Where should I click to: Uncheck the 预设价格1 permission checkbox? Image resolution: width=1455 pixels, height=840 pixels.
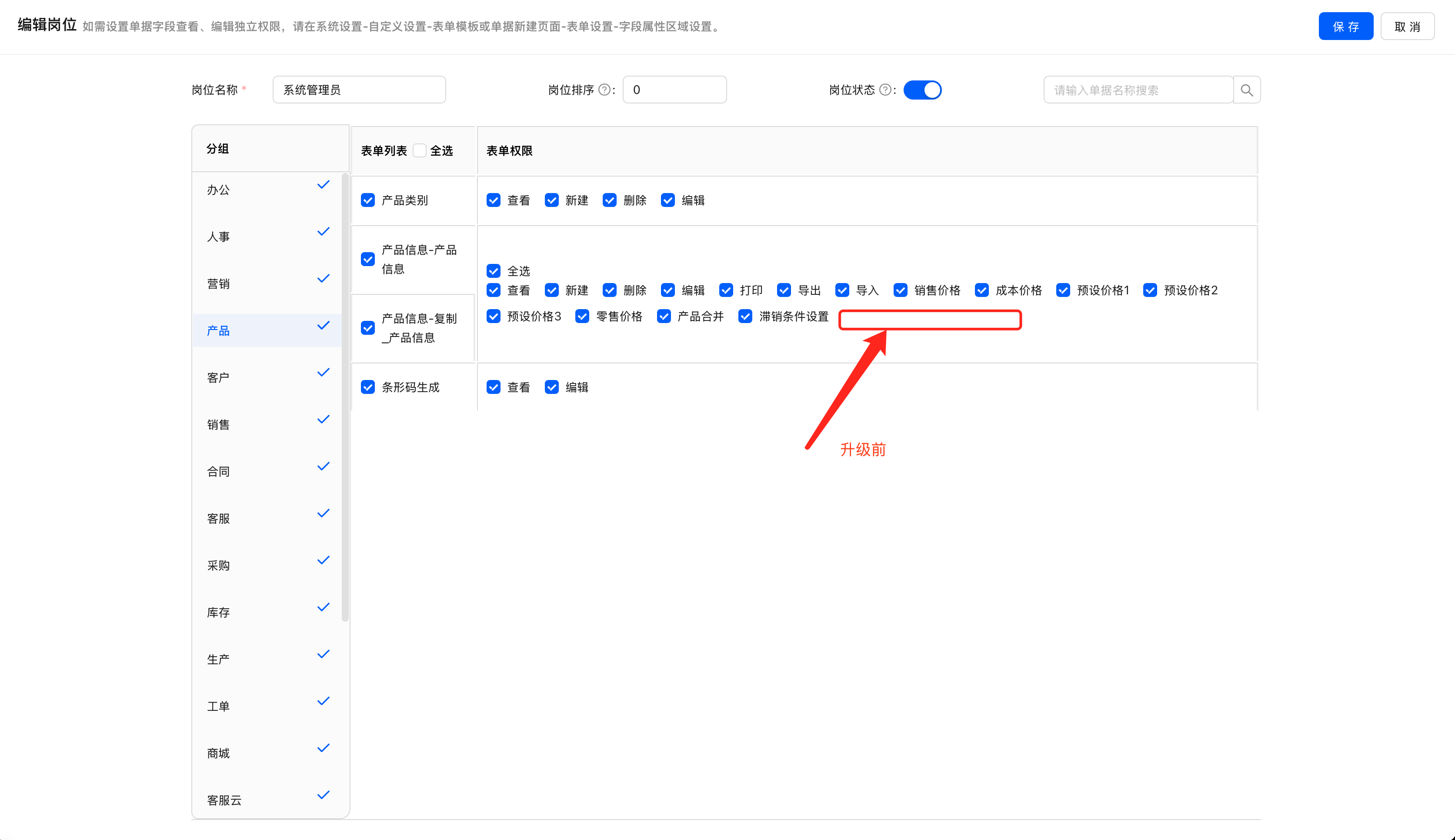[x=1063, y=290]
